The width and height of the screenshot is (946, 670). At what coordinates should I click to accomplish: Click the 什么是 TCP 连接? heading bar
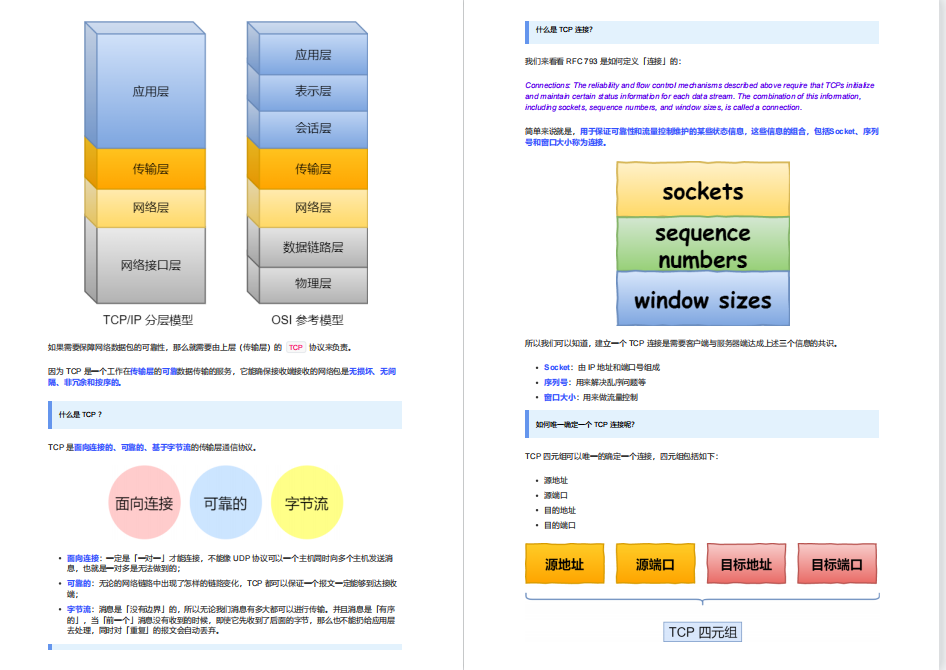702,32
